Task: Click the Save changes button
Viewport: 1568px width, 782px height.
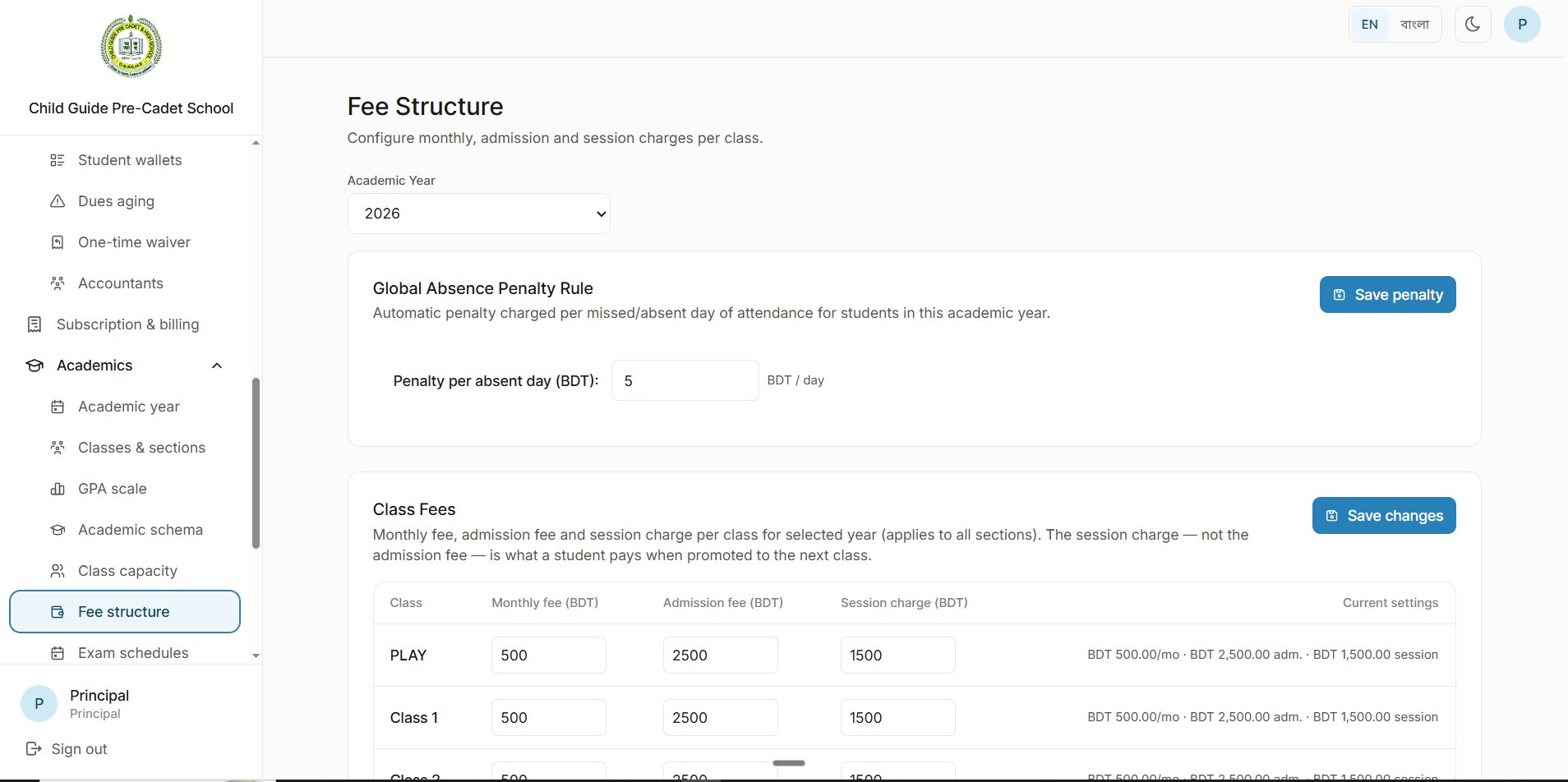Action: tap(1384, 516)
